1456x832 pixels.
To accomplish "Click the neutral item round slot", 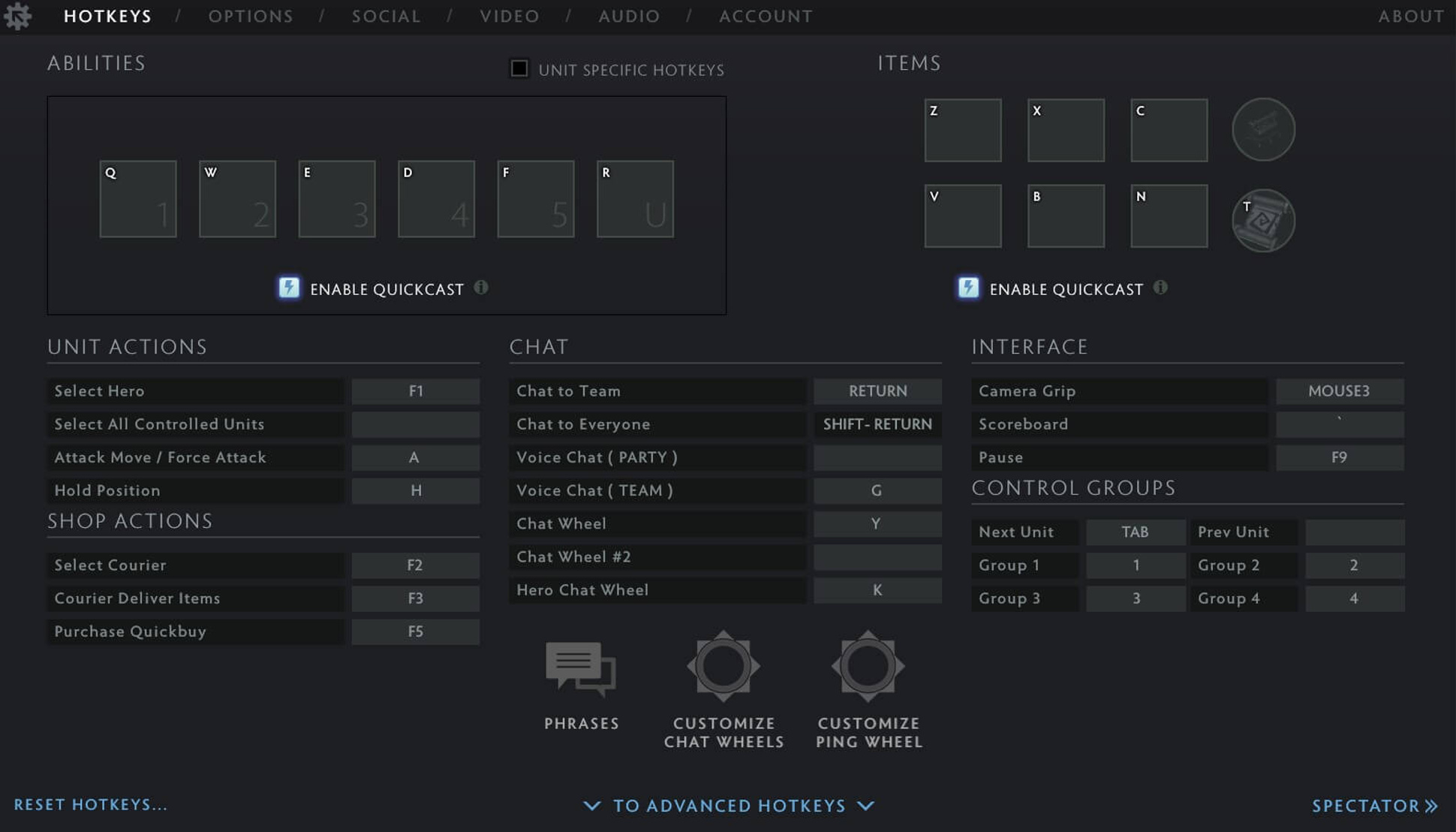I will (x=1263, y=130).
